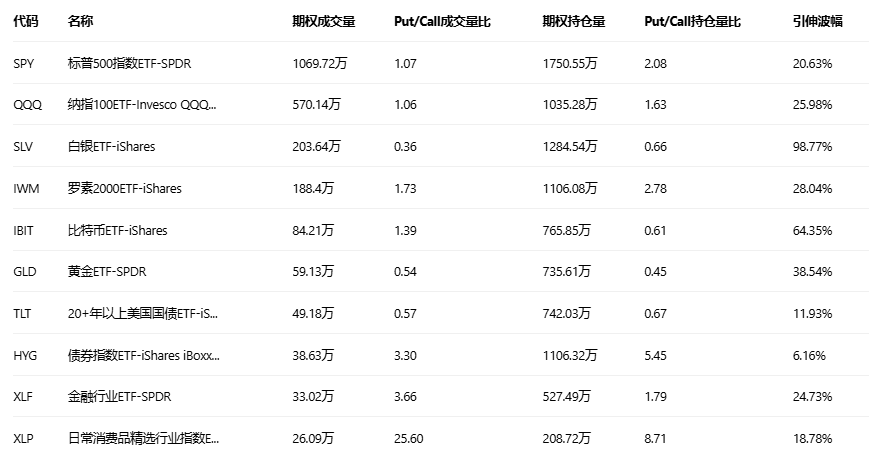This screenshot has width=869, height=458.
Task: Click XLP's 25.60 Put/Call volume ratio
Action: click(410, 438)
